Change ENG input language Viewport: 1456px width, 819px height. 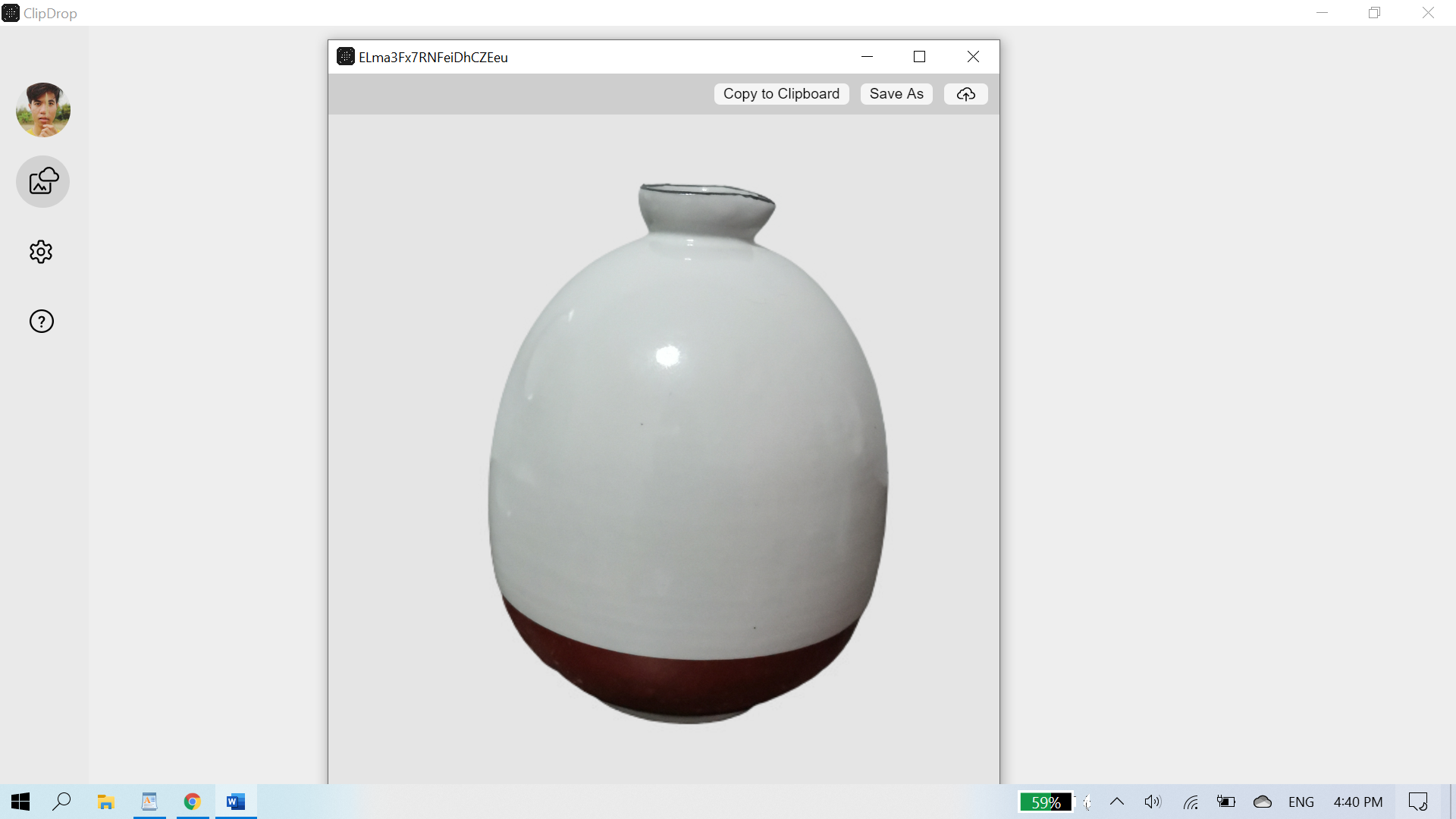1301,802
